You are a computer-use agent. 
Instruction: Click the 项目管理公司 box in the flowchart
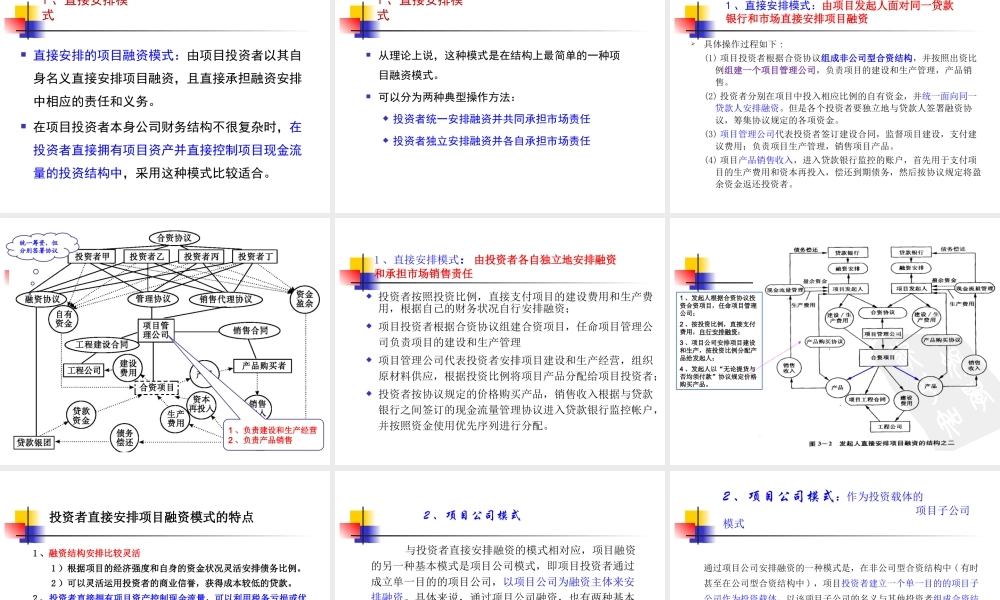coord(158,329)
